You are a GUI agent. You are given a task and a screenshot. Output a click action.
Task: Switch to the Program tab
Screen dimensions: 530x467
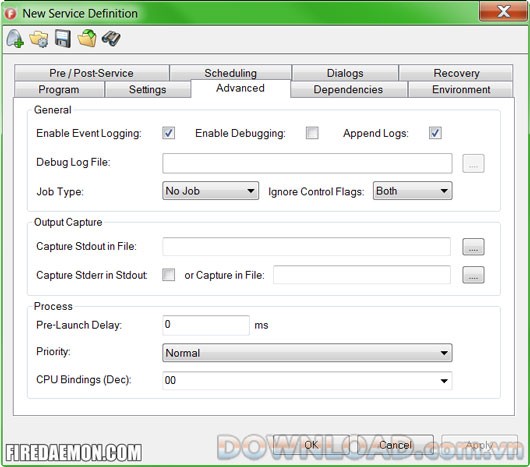[x=59, y=90]
